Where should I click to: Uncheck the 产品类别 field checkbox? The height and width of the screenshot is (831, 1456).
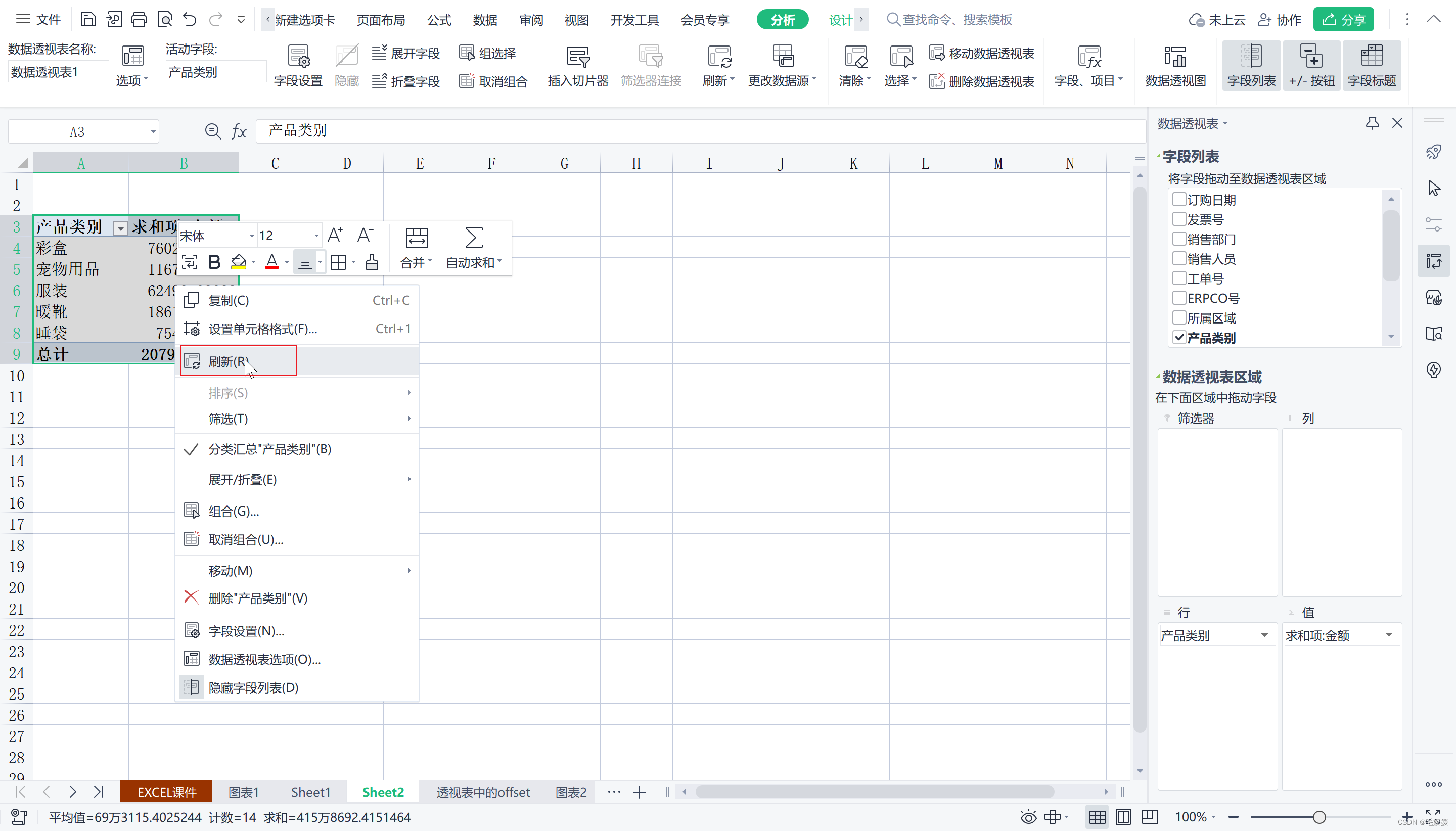pos(1178,337)
